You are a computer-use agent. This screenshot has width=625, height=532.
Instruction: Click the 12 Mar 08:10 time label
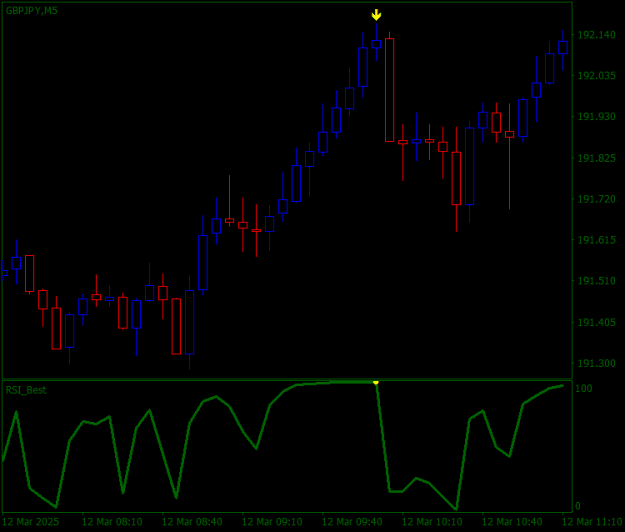pos(112,522)
